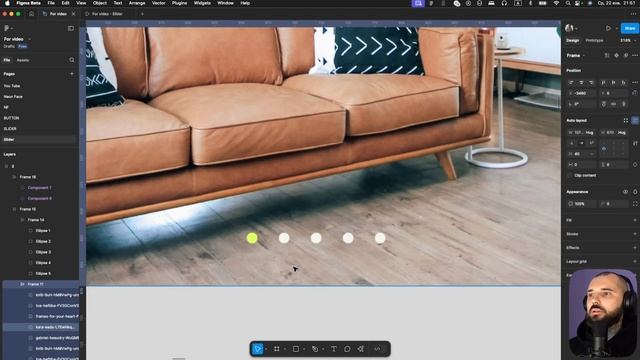The image size is (640, 360).
Task: Open macOS Control Center icon
Action: 579,3
